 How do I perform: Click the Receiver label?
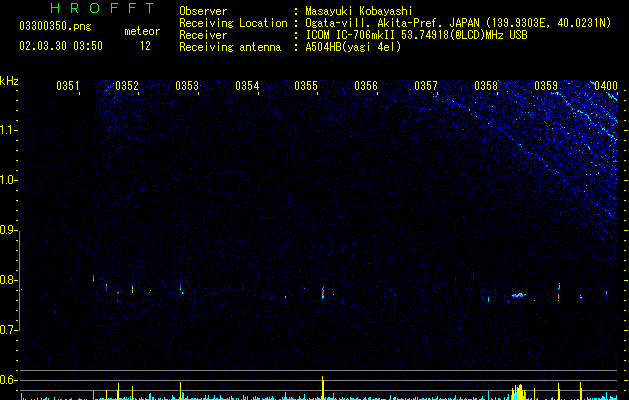point(203,35)
